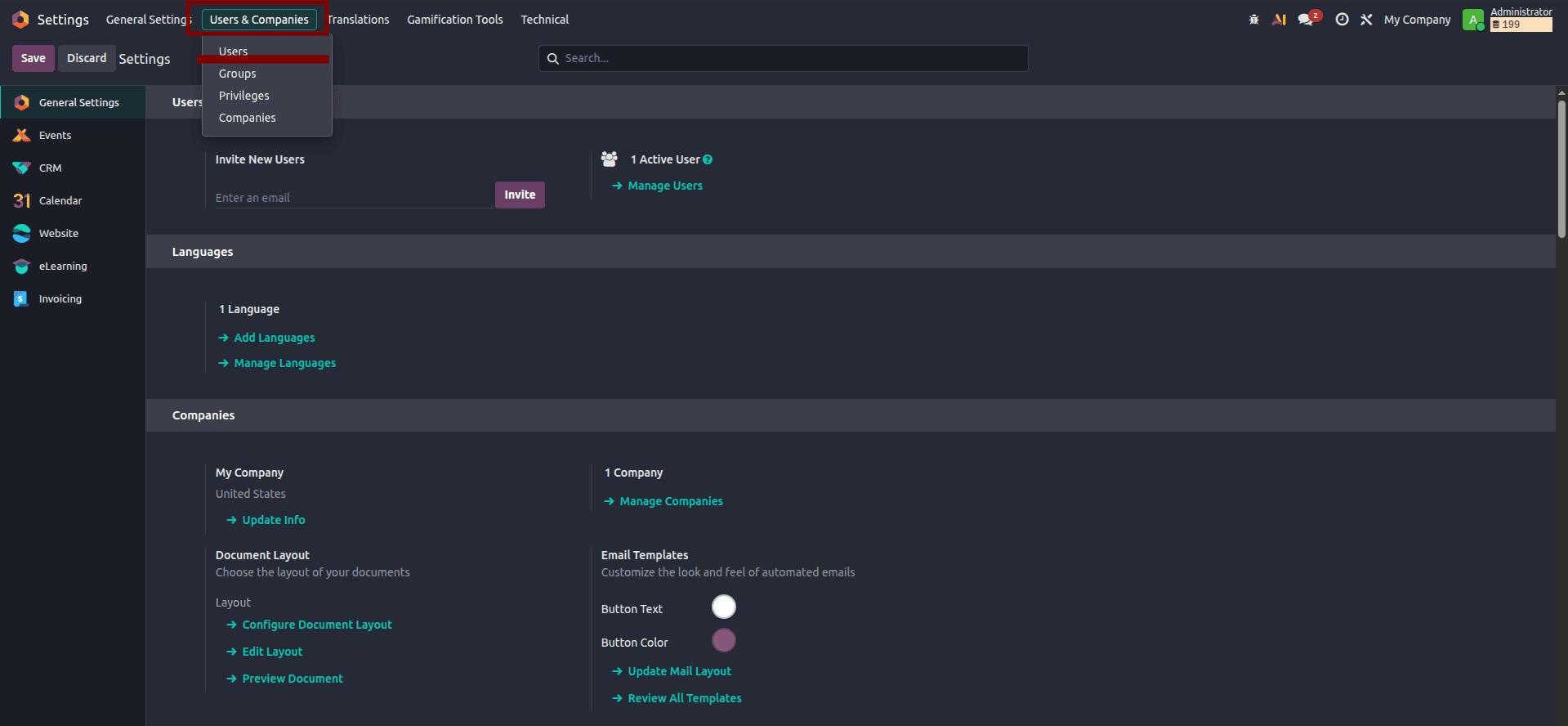Viewport: 1568px width, 726px height.
Task: Click the users group icon beside Active User
Action: (x=610, y=159)
